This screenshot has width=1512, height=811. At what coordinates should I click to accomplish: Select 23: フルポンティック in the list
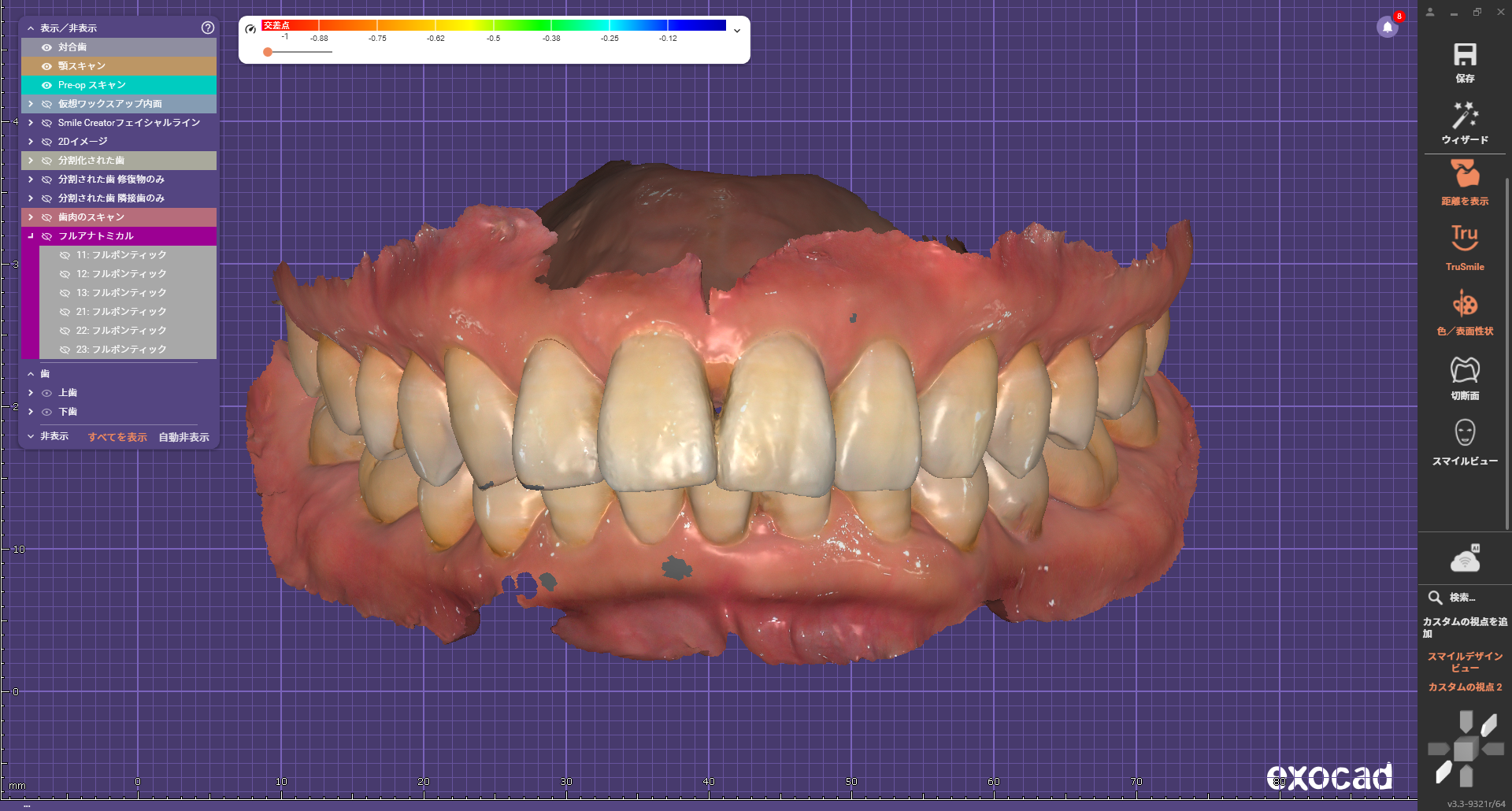121,350
